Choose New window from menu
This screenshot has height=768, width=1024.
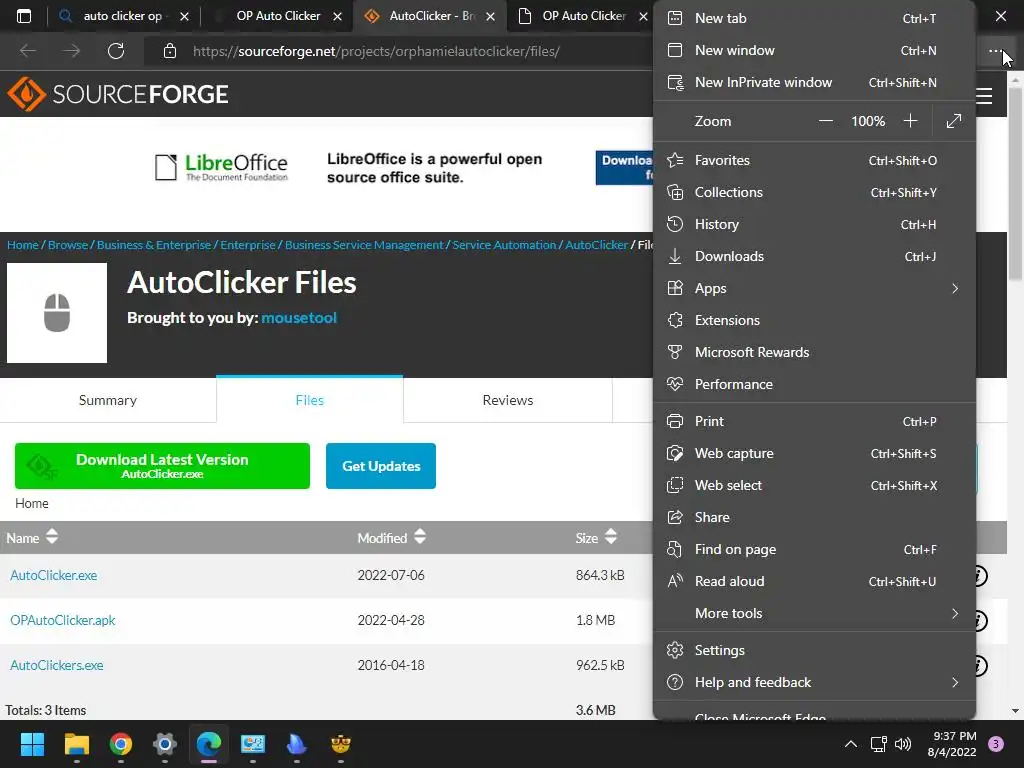(814, 50)
